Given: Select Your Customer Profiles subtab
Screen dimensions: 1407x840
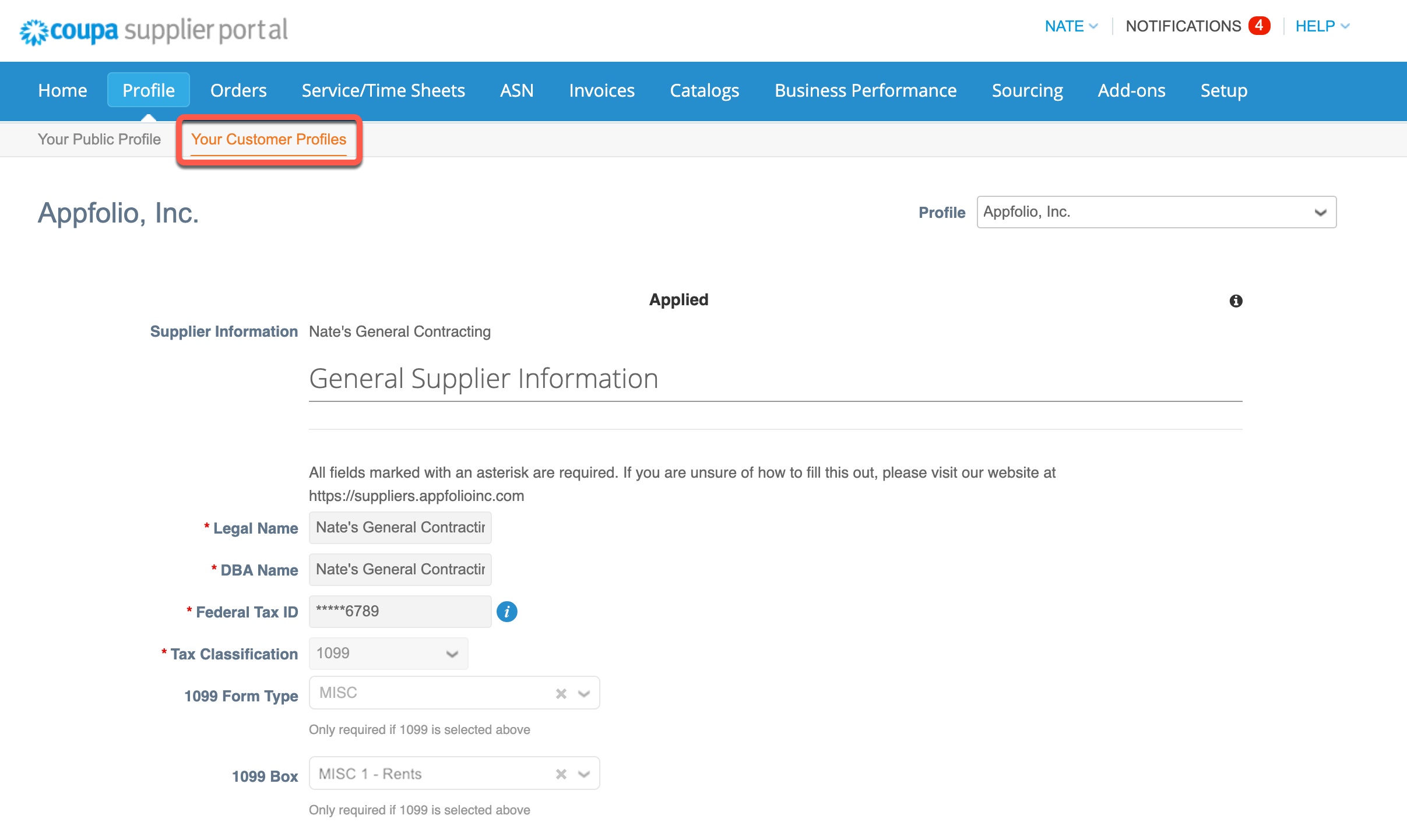Looking at the screenshot, I should point(269,139).
